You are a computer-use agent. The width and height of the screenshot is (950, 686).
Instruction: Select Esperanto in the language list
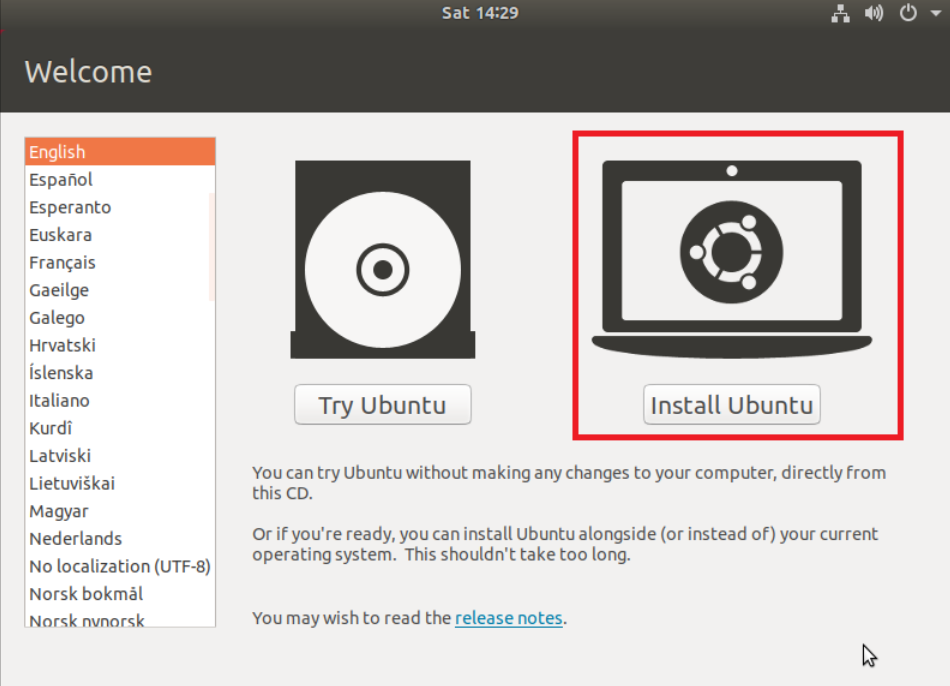click(x=120, y=207)
